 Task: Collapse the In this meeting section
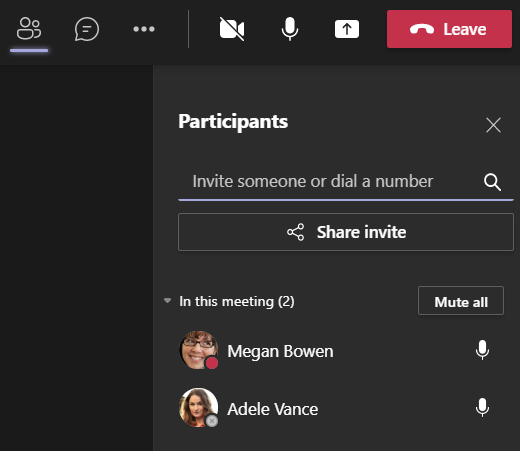click(x=167, y=301)
